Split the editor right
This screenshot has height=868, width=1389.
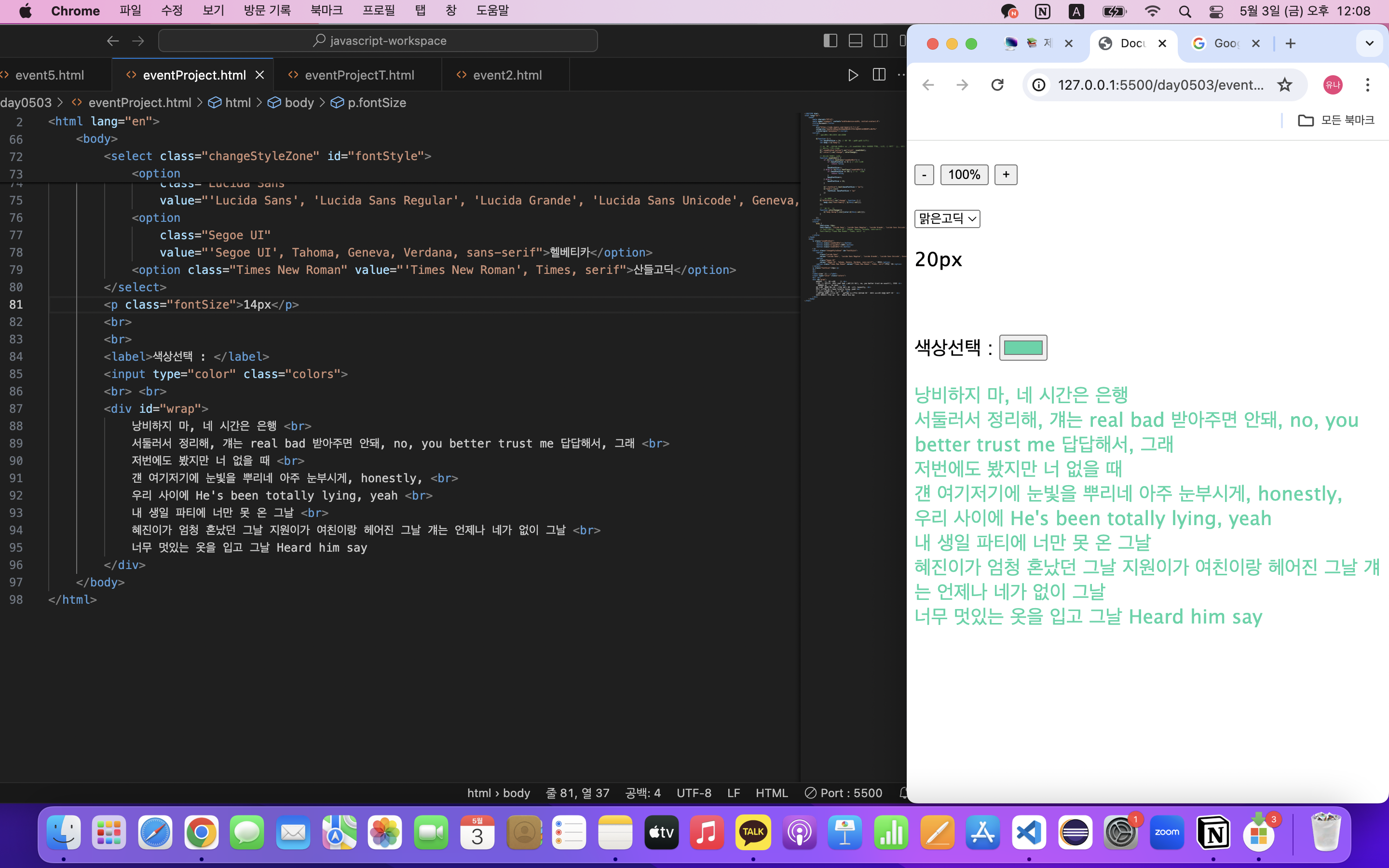[x=879, y=75]
